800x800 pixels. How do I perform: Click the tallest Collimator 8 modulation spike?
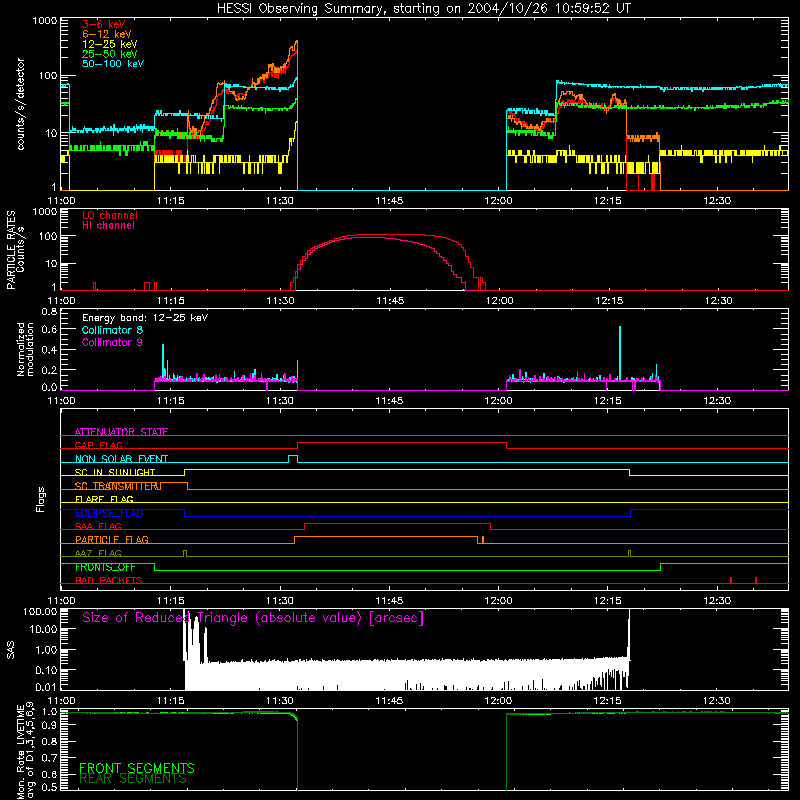620,353
